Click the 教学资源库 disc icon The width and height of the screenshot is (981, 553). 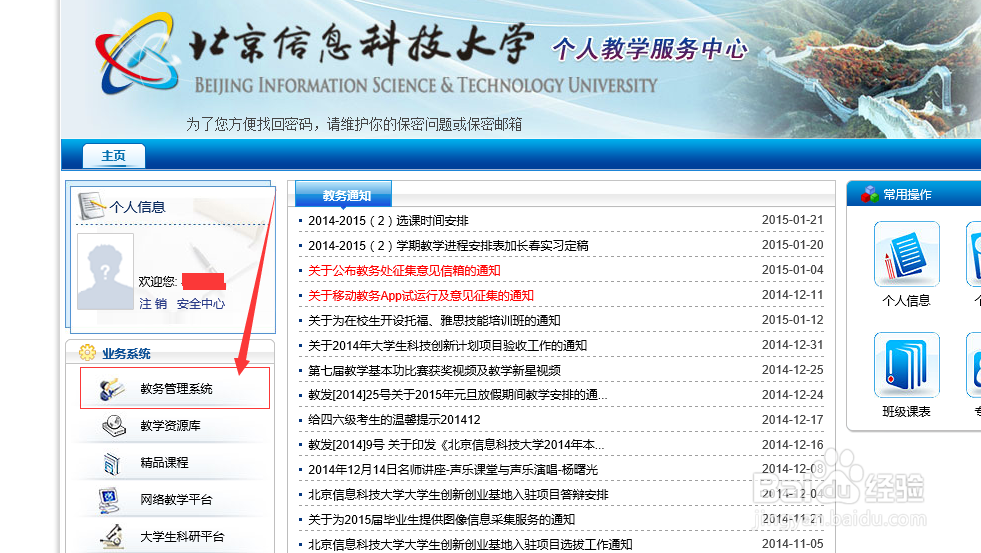click(114, 426)
